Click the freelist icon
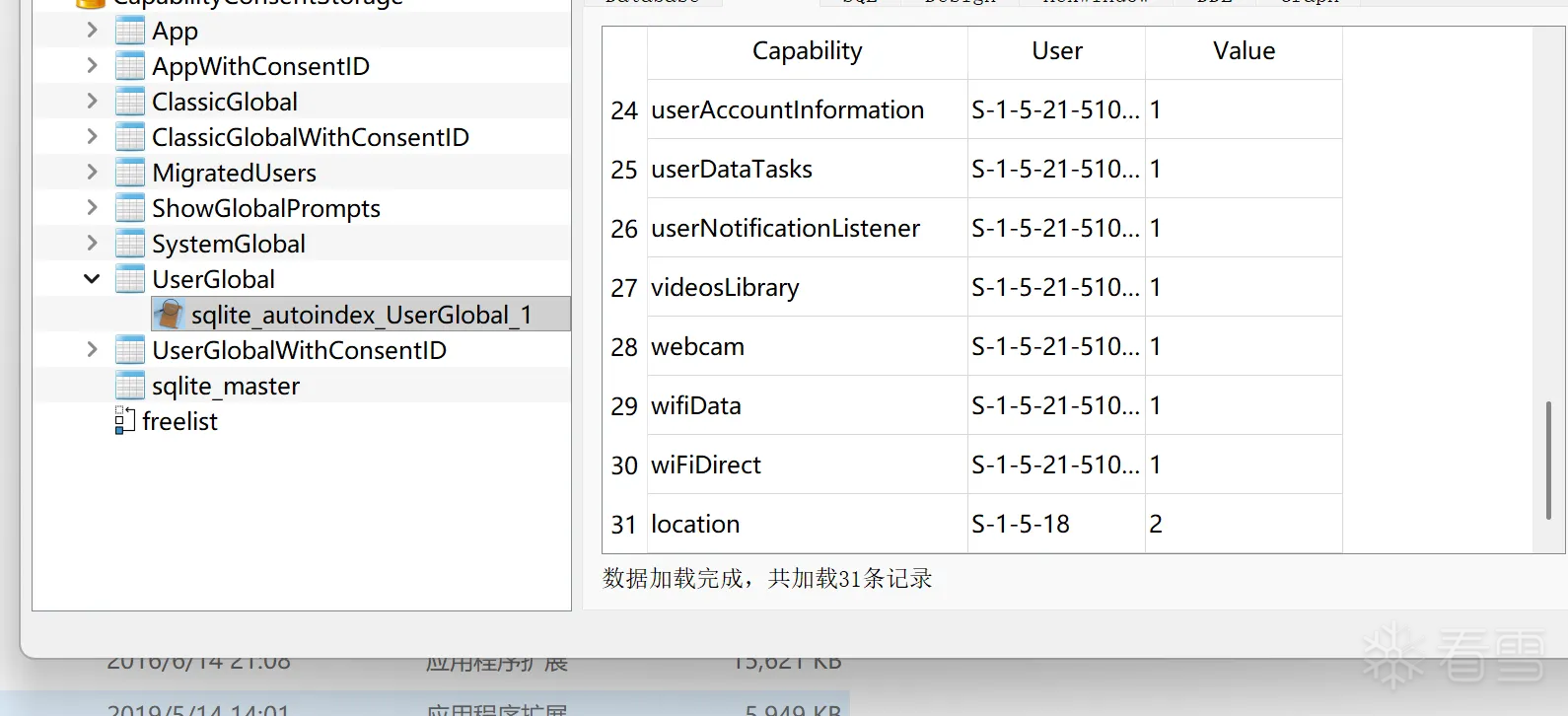Image resolution: width=1568 pixels, height=716 pixels. 124,421
